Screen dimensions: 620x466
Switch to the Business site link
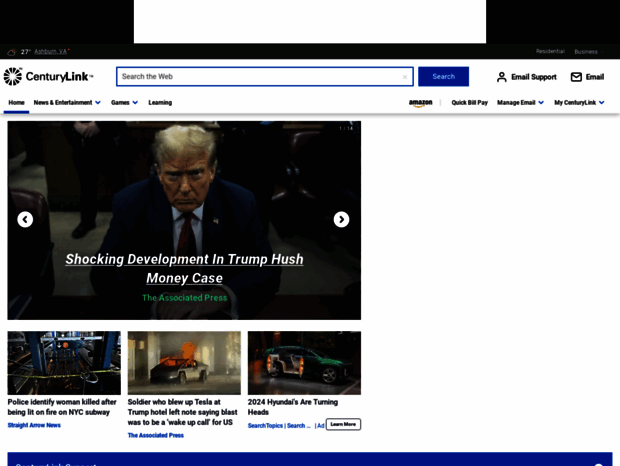[586, 51]
